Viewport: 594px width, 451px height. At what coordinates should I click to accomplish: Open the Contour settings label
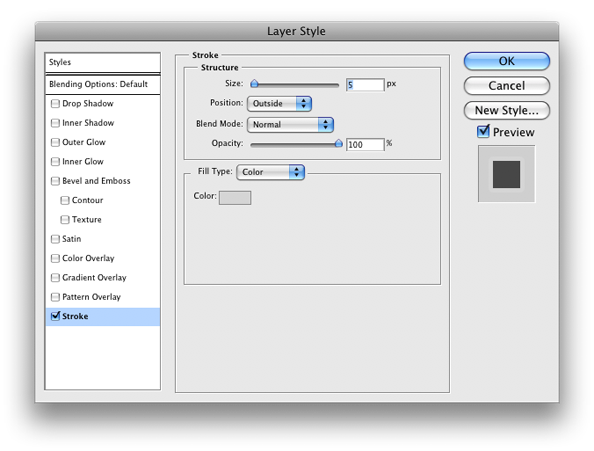coord(88,200)
